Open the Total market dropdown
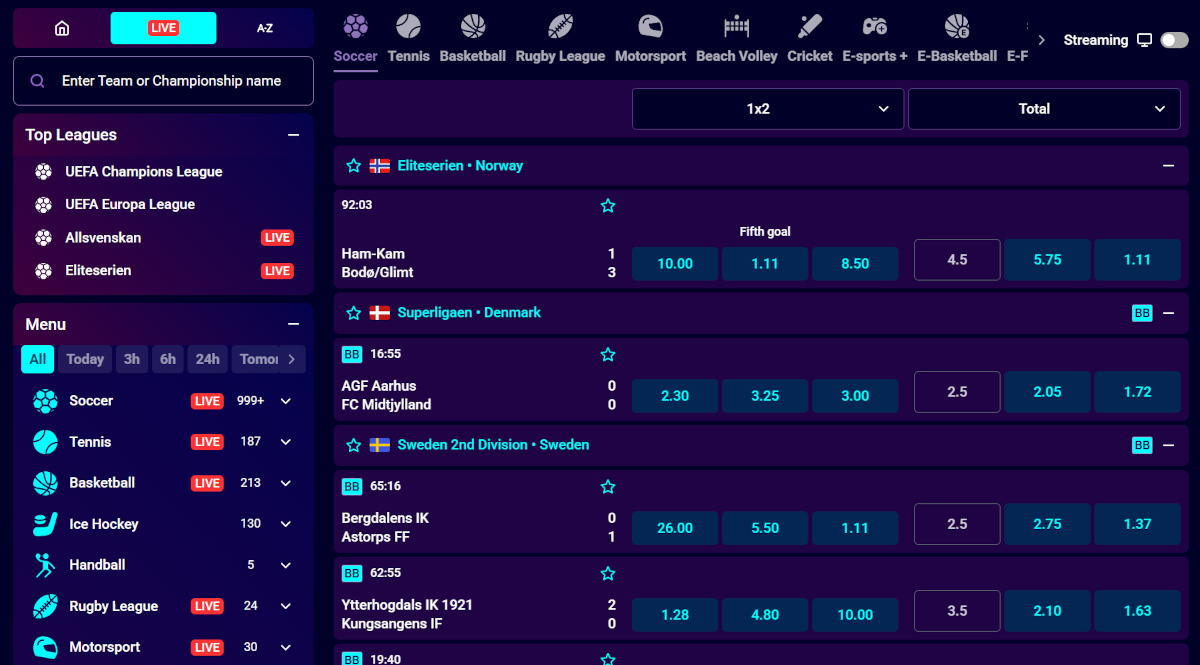 pyautogui.click(x=1043, y=108)
